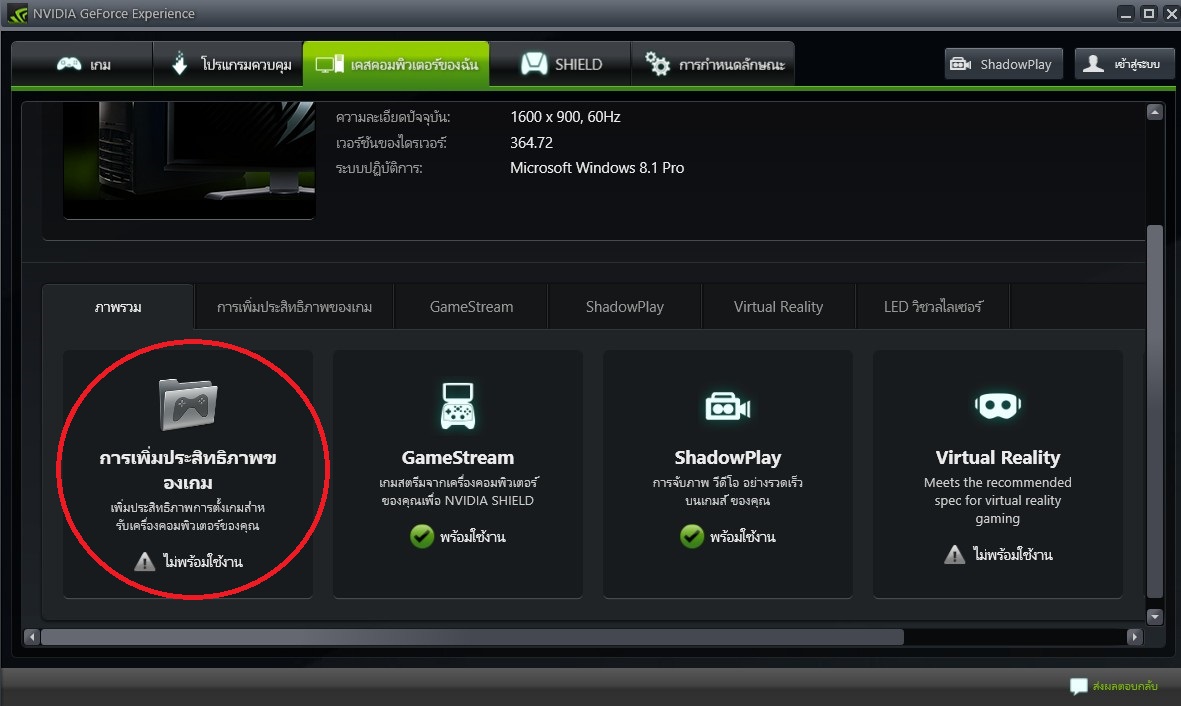Image resolution: width=1181 pixels, height=706 pixels.
Task: Click the horizontal scrollbar right arrow
Action: pyautogui.click(x=1134, y=637)
